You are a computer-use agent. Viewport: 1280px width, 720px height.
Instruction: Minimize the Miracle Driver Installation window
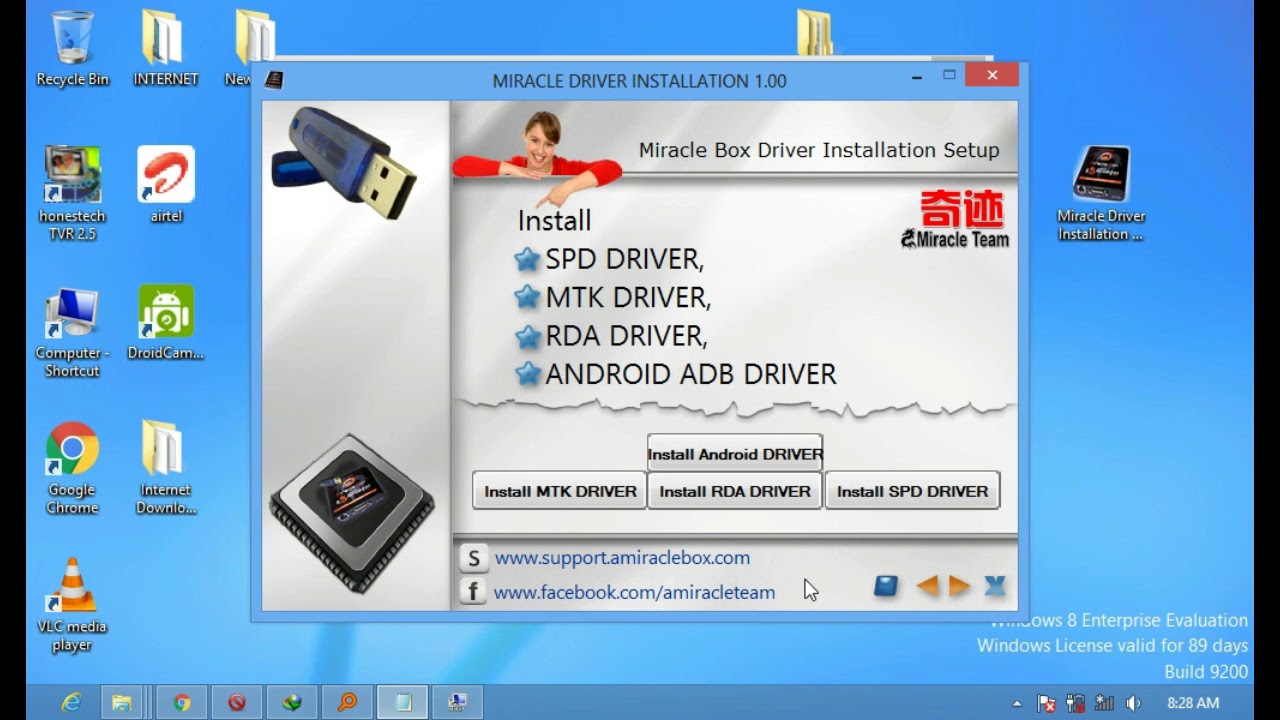pos(917,75)
